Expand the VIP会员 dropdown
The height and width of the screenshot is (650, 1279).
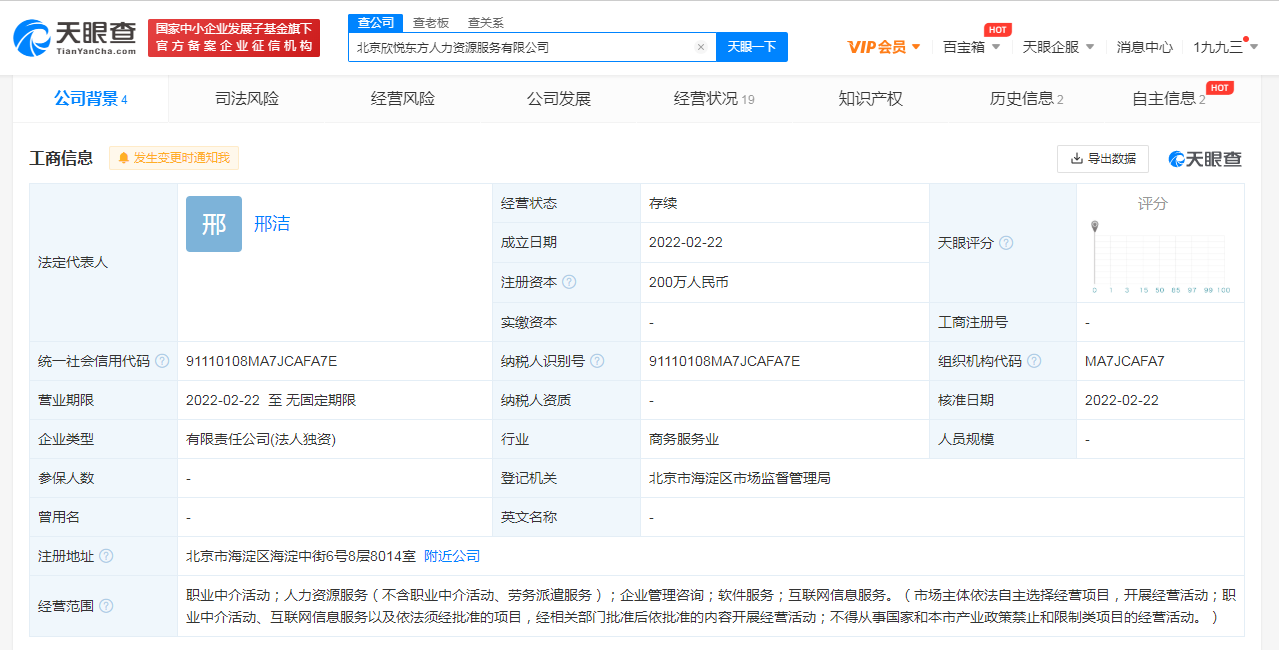pyautogui.click(x=884, y=47)
